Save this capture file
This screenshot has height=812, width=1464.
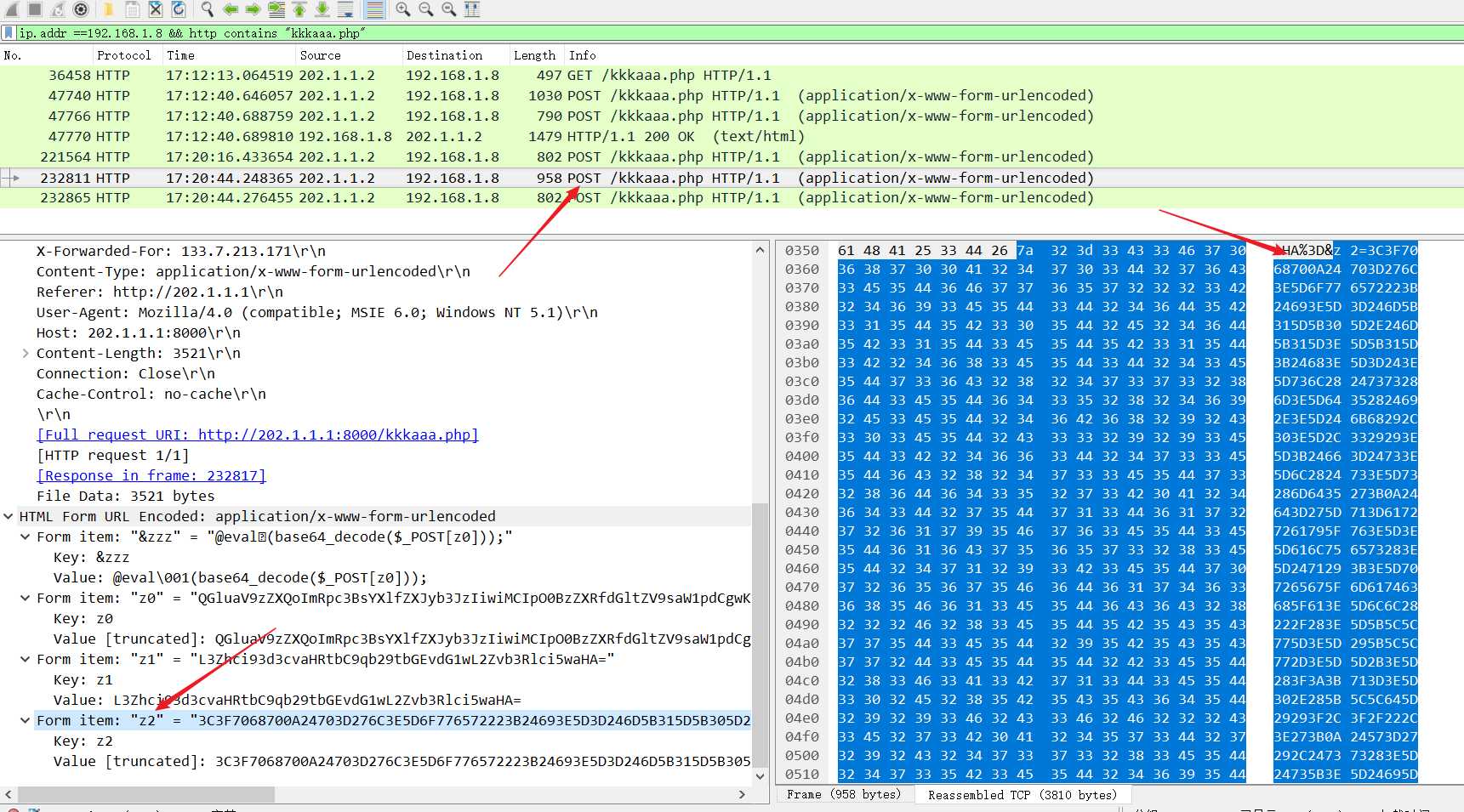(133, 9)
